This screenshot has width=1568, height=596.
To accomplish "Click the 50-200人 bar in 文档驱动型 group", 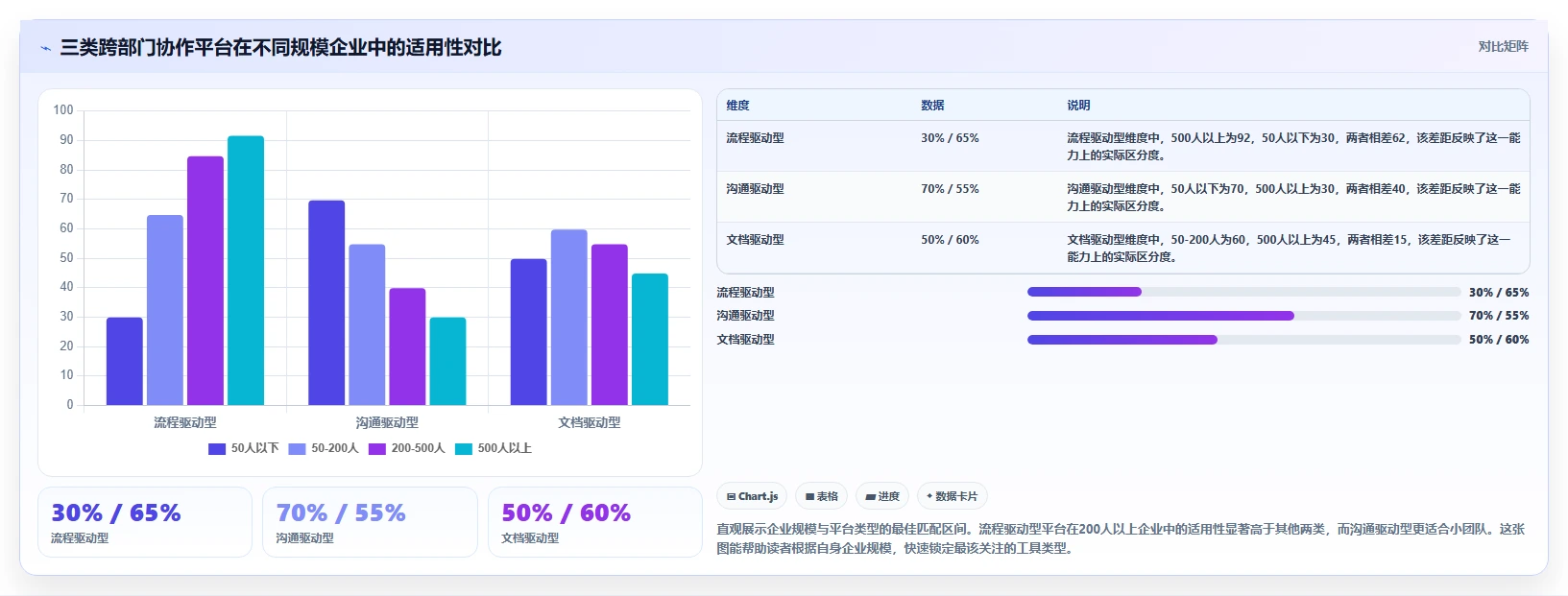I will pyautogui.click(x=569, y=318).
